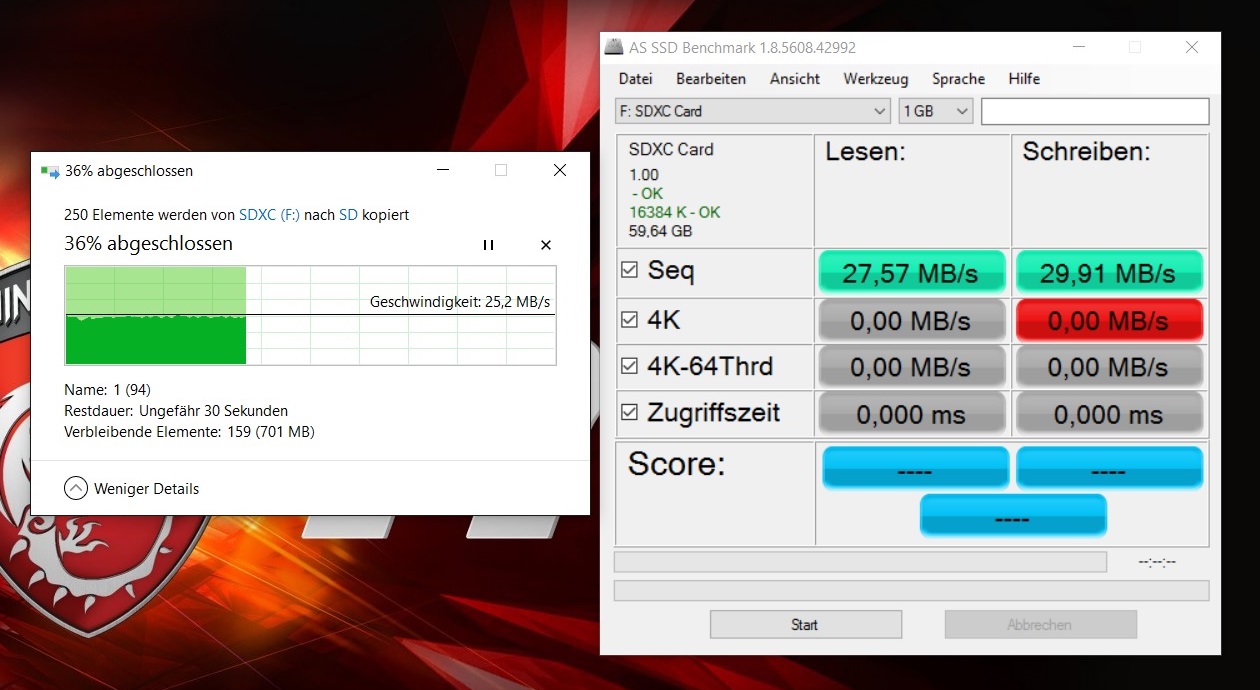Click the copy speed graph
This screenshot has height=690, width=1260.
(x=310, y=315)
